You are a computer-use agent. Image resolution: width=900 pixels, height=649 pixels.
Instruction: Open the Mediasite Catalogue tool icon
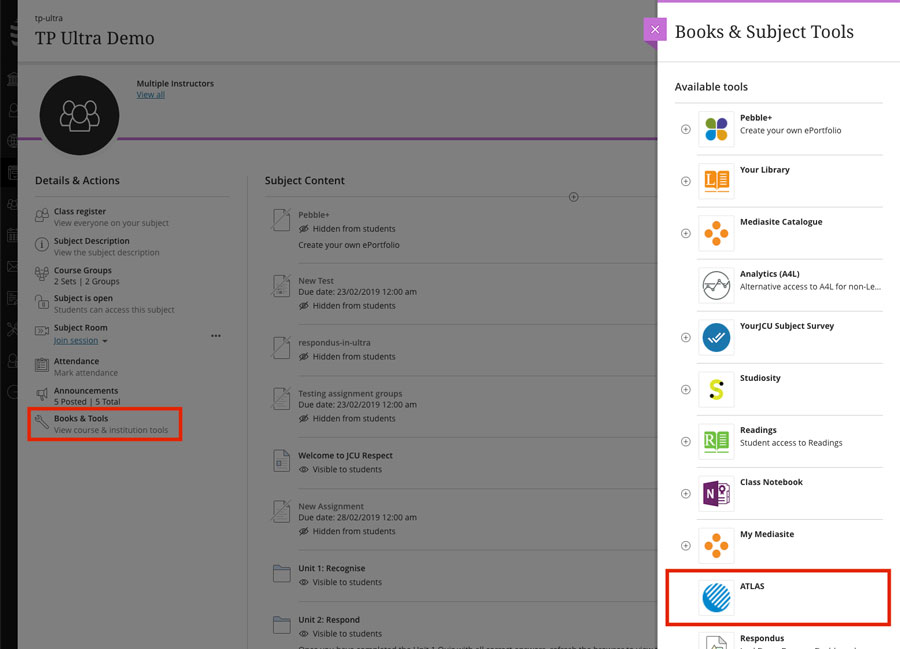click(x=716, y=234)
